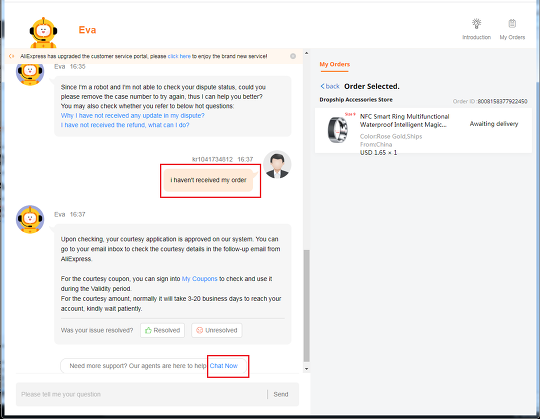540x419 pixels.
Task: Click the chat scrollbar up arrow
Action: [306, 53]
